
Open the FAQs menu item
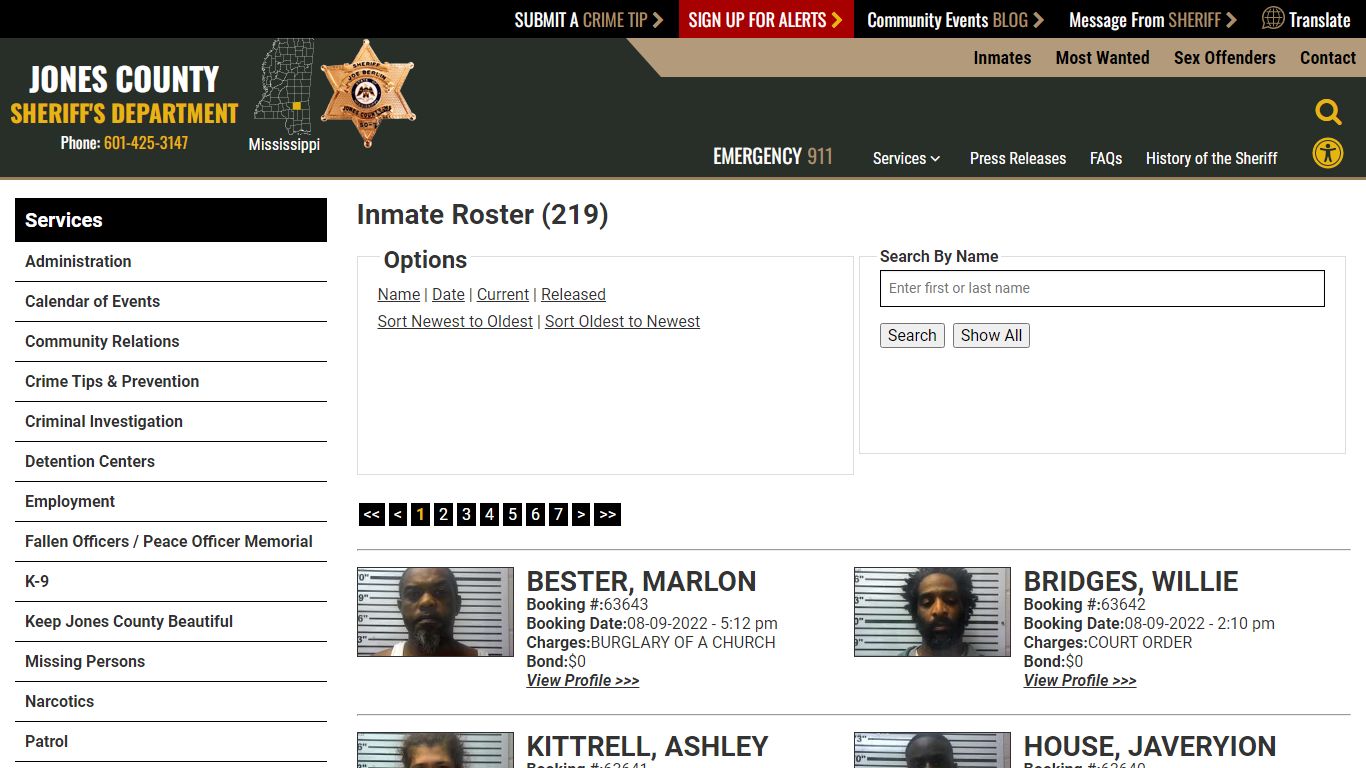[x=1106, y=158]
